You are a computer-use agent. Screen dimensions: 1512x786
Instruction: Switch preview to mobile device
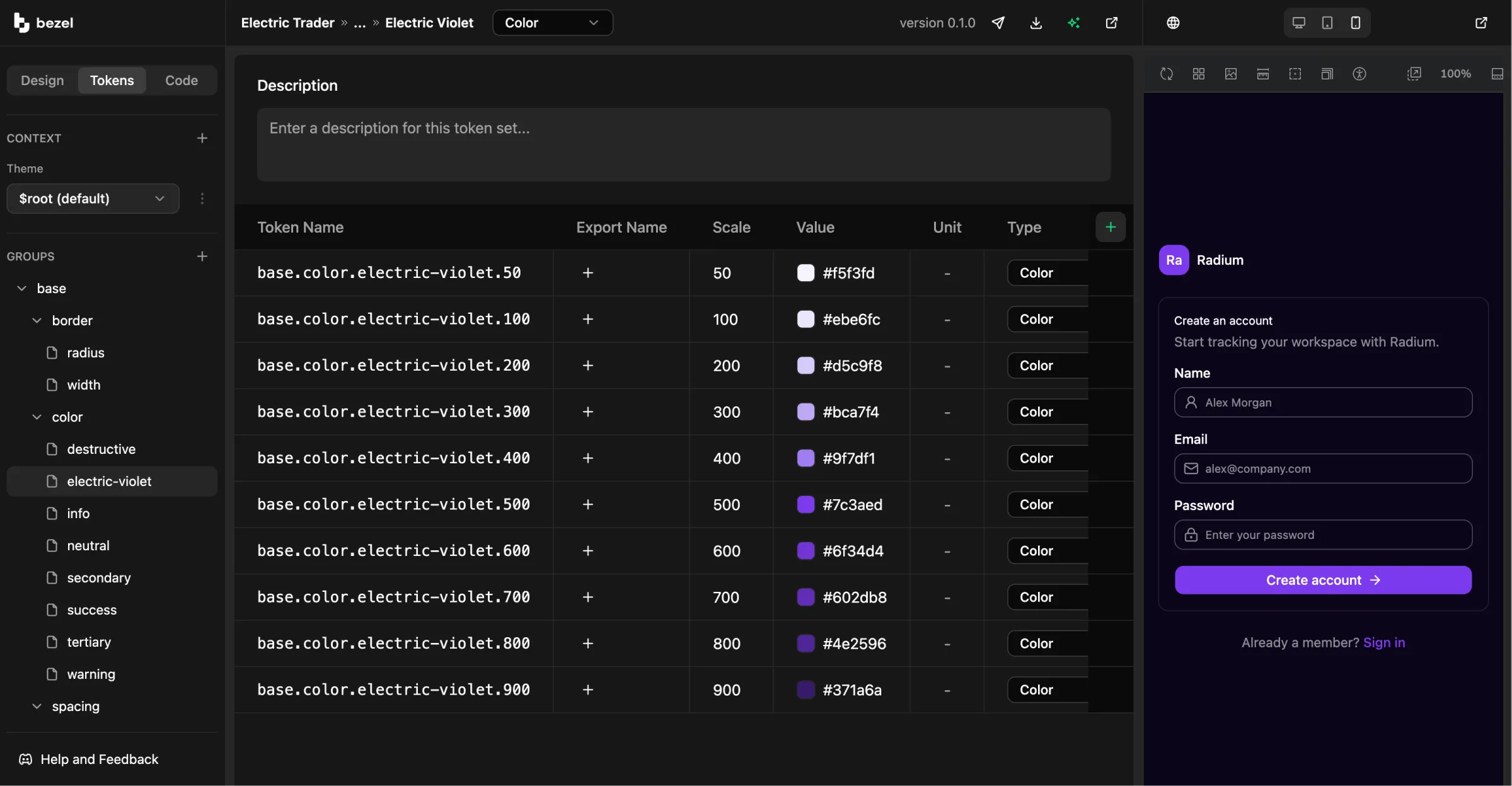(x=1355, y=23)
